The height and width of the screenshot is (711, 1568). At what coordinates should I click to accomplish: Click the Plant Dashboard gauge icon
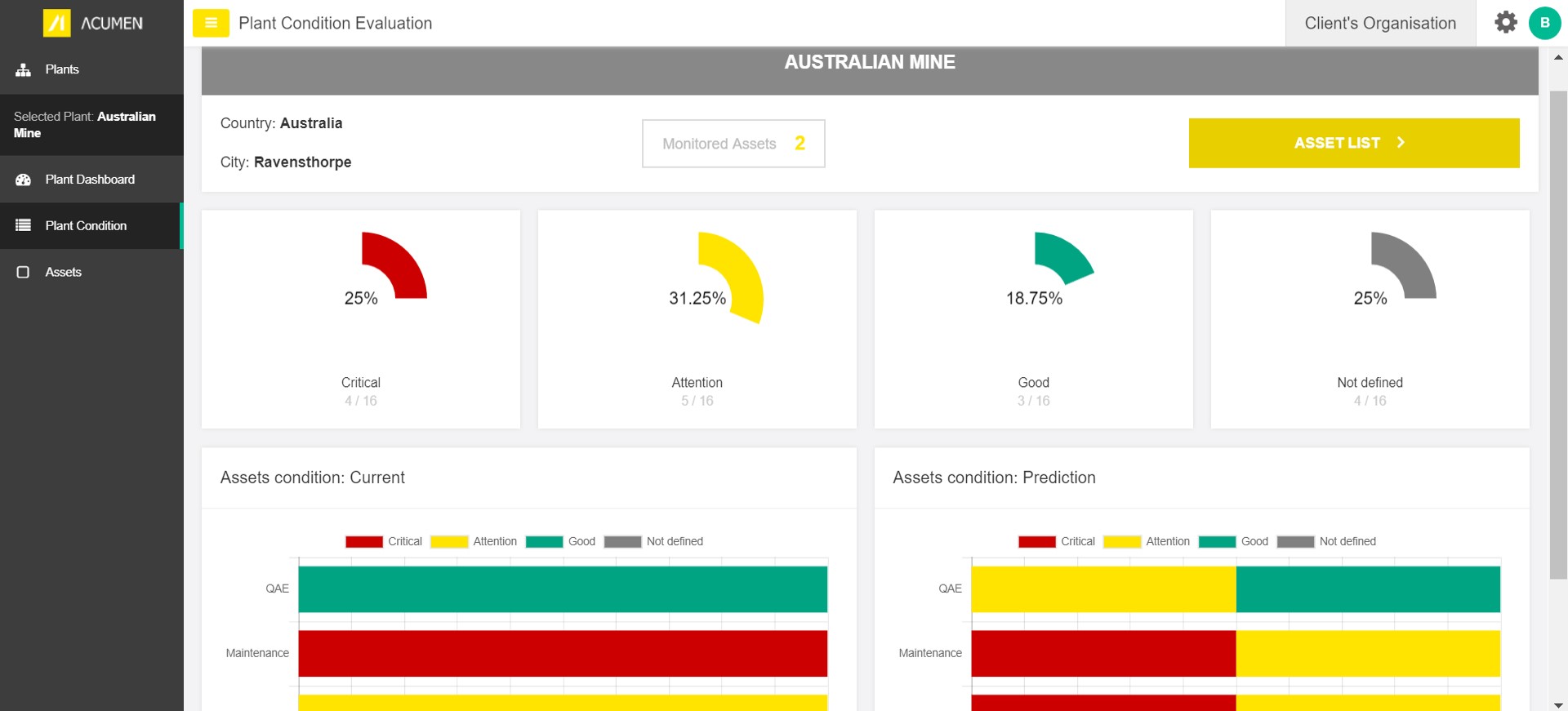click(24, 180)
